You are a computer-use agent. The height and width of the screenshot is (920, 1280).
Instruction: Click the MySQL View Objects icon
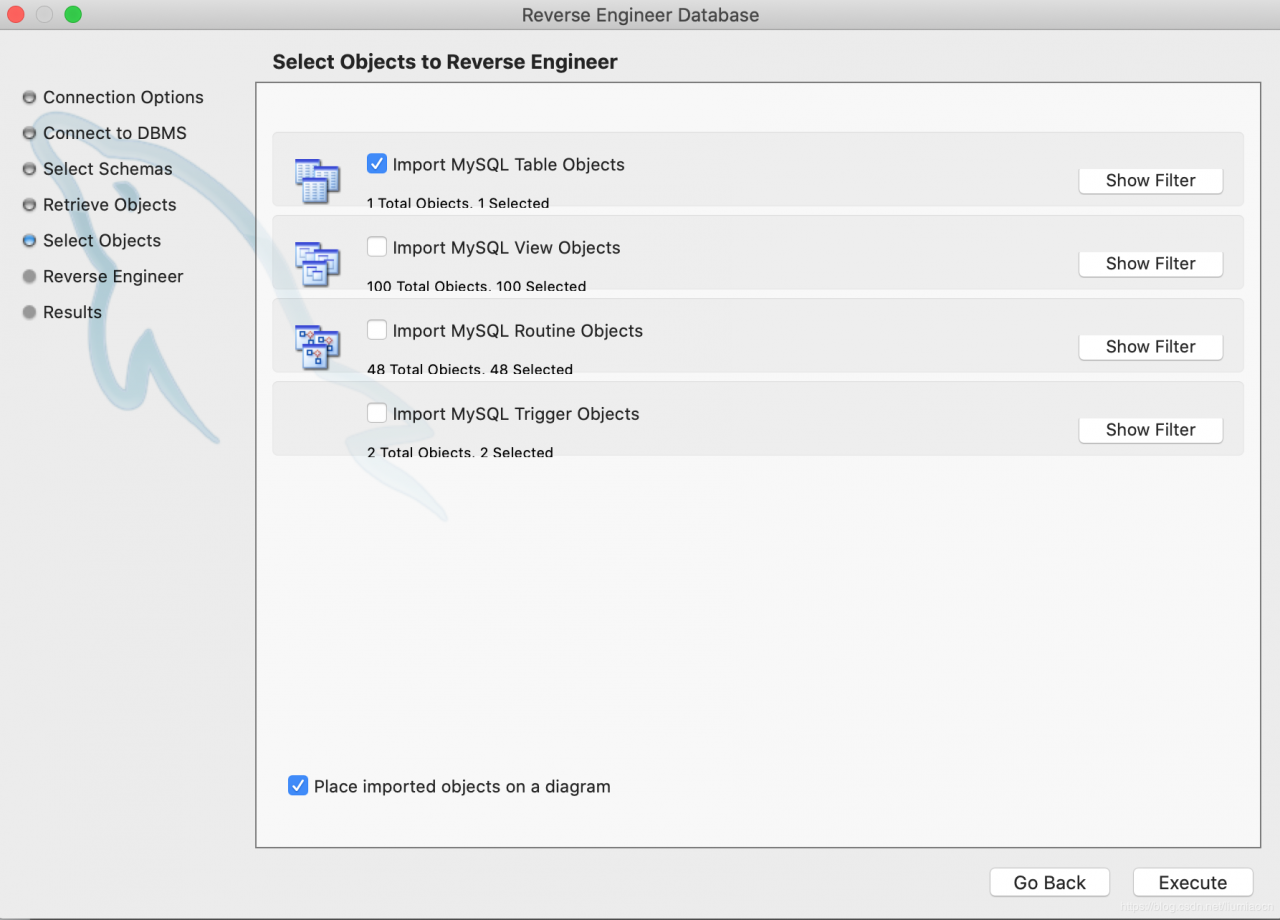click(x=317, y=263)
